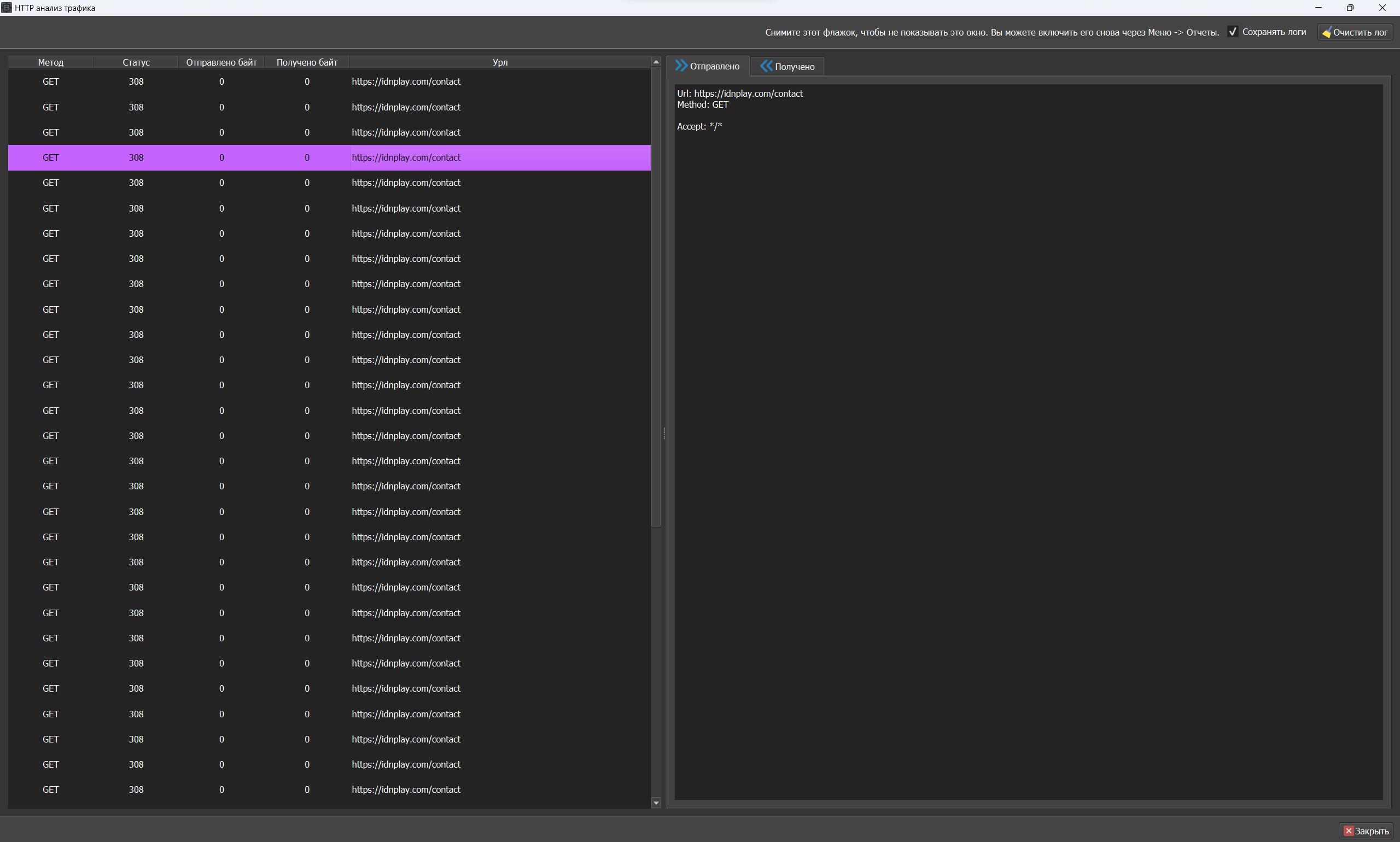1400x842 pixels.
Task: Click the splitter handle between list and details
Action: click(664, 434)
